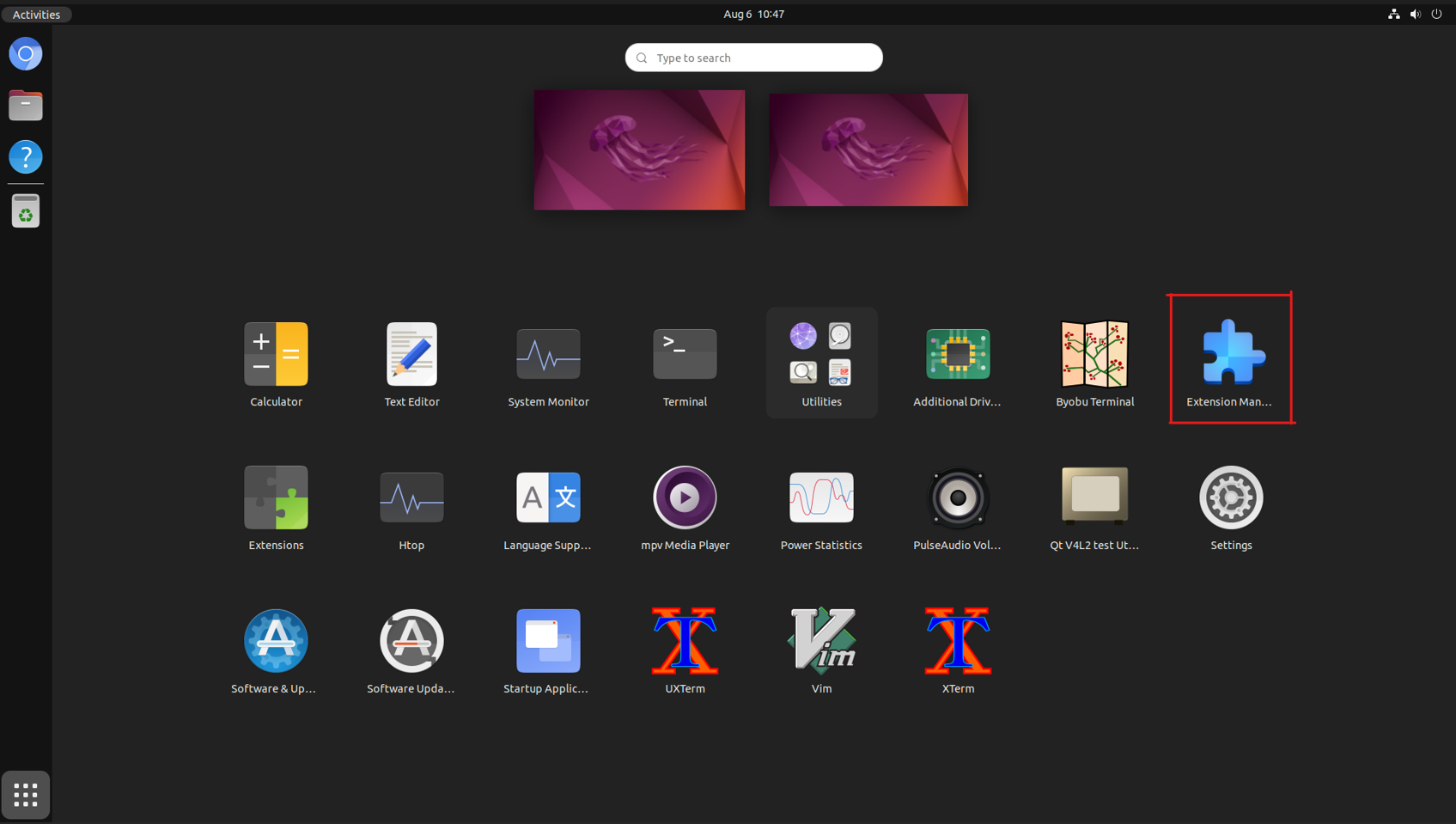Screen dimensions: 1456x824
Task: Open the Utilities app folder
Action: pos(821,363)
